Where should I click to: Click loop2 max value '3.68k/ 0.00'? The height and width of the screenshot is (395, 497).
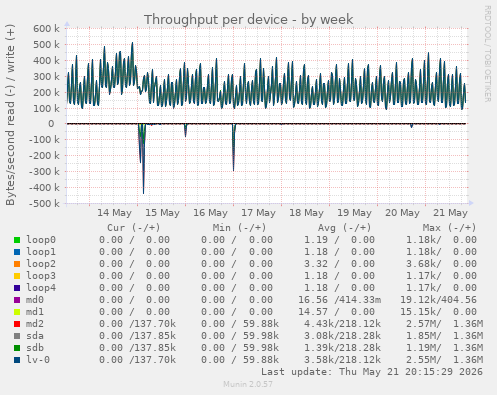[441, 264]
